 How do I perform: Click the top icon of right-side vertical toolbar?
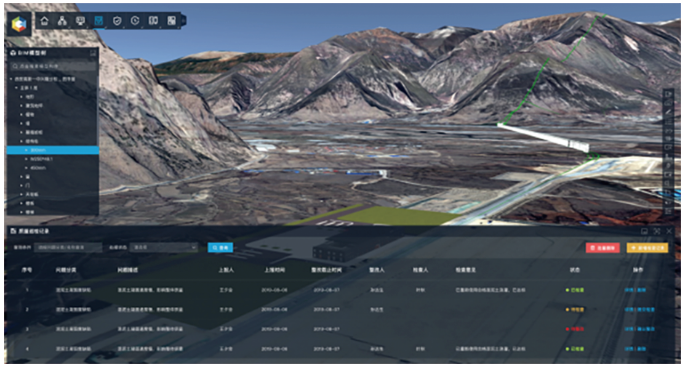click(669, 94)
